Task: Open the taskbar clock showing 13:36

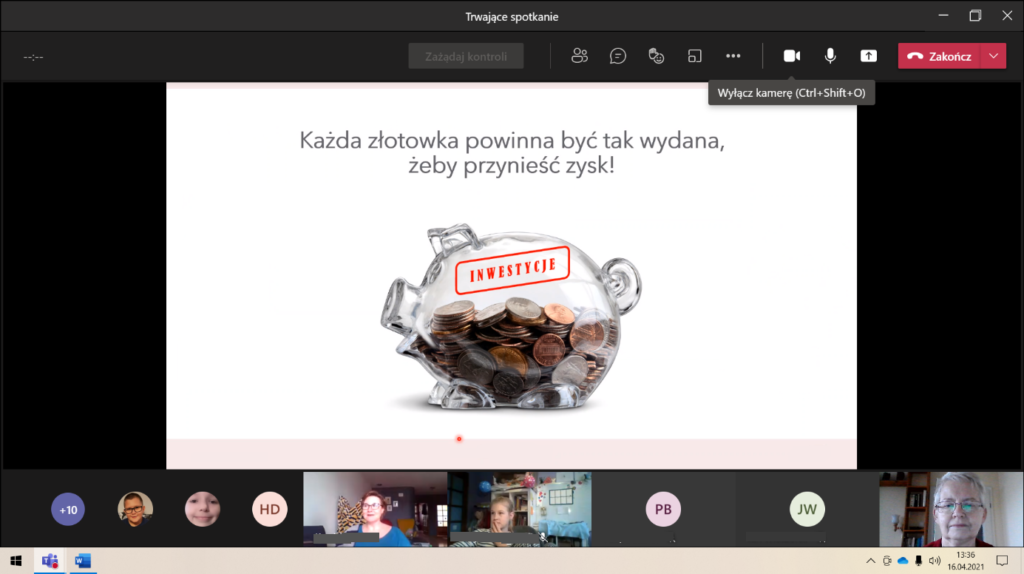Action: [x=966, y=561]
